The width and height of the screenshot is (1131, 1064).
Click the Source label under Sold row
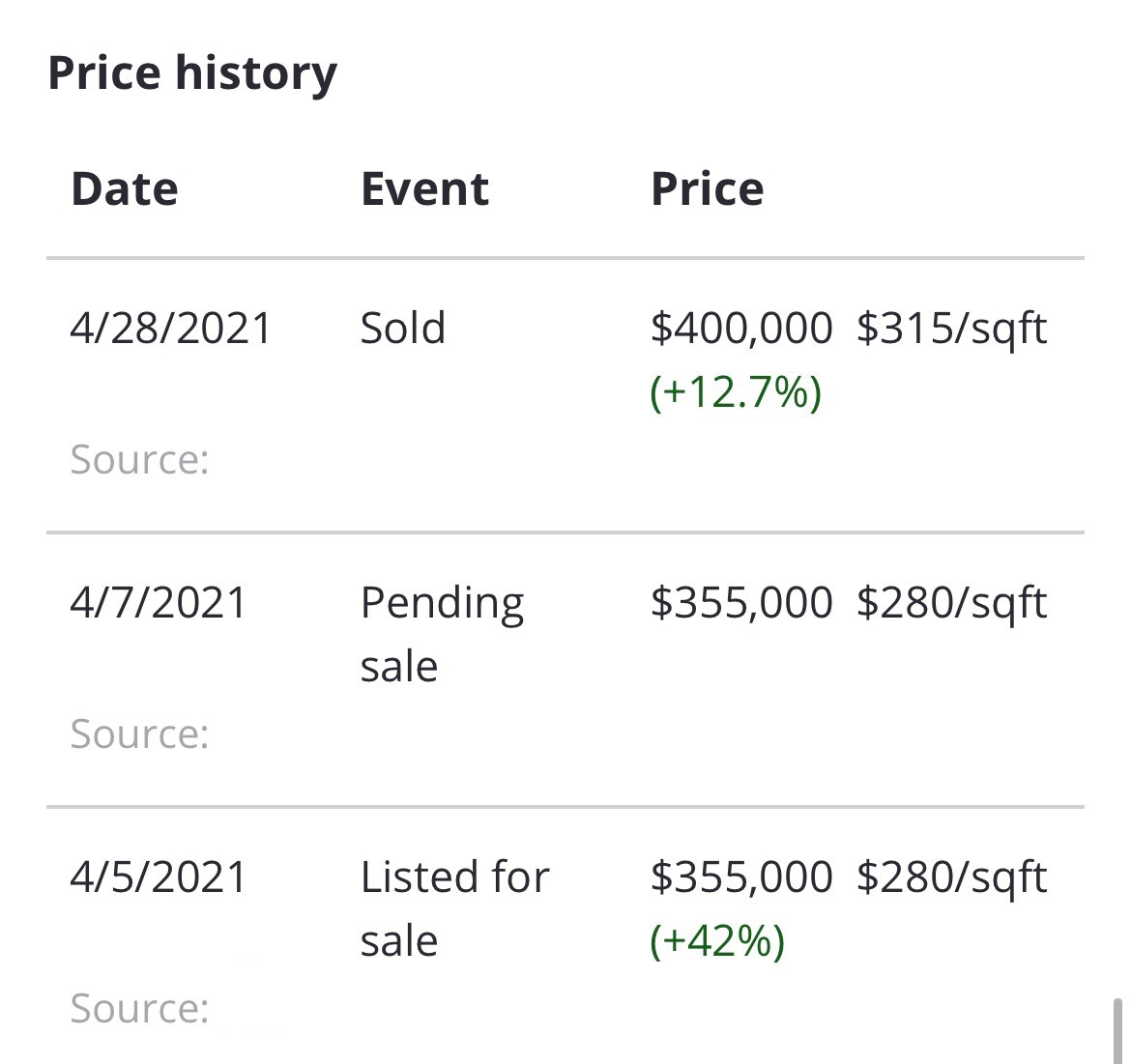point(139,459)
